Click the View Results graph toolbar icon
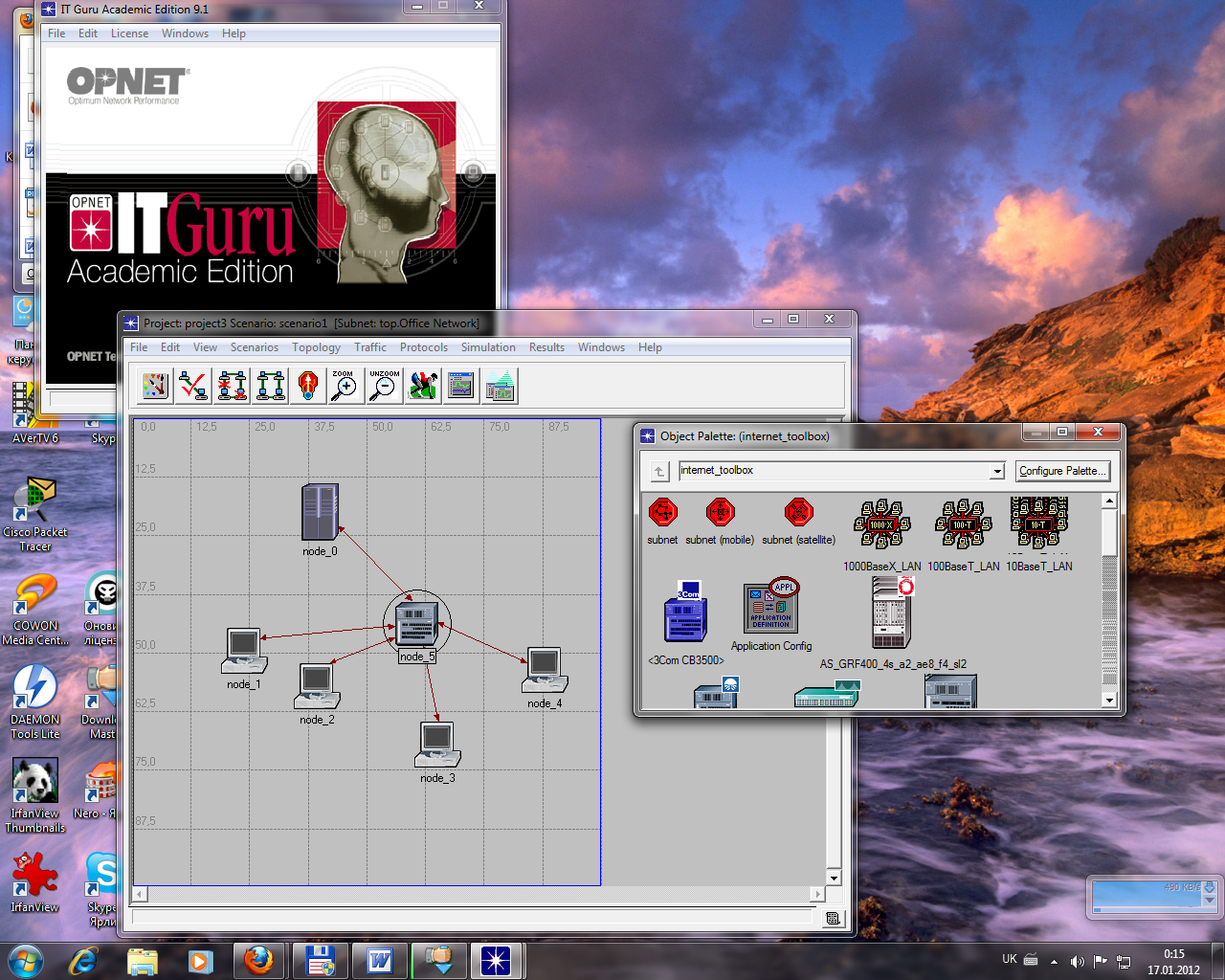Viewport: 1225px width, 980px height. pos(460,386)
